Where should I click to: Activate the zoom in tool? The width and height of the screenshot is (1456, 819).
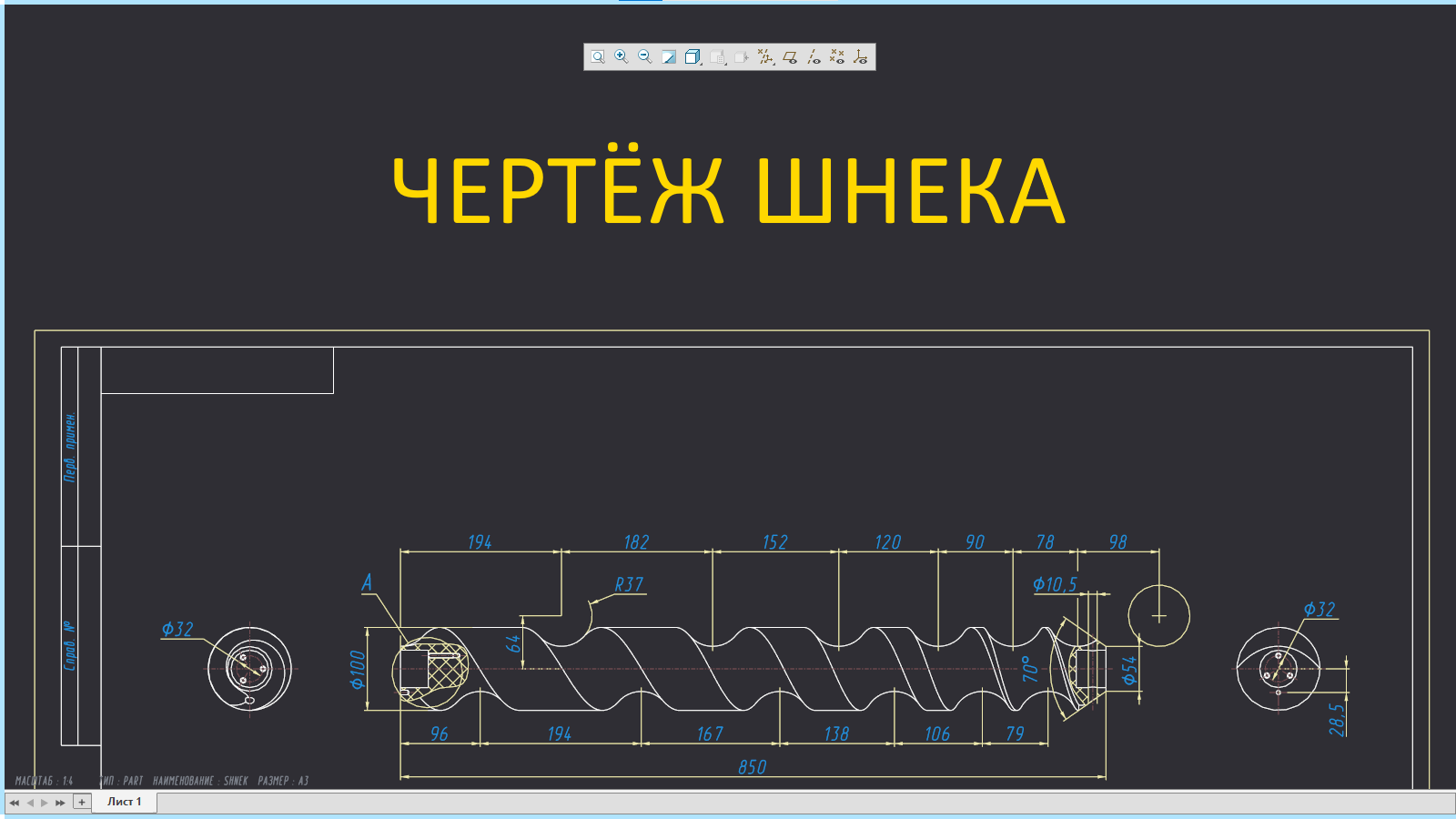pos(620,56)
